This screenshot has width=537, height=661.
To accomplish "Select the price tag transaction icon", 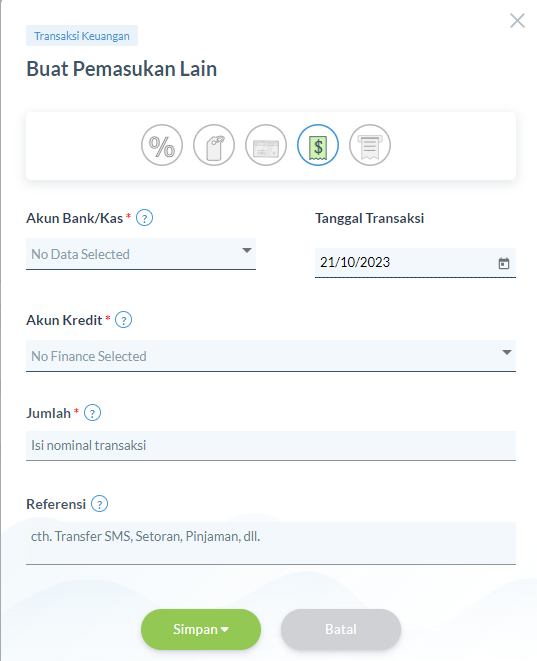I will 214,145.
